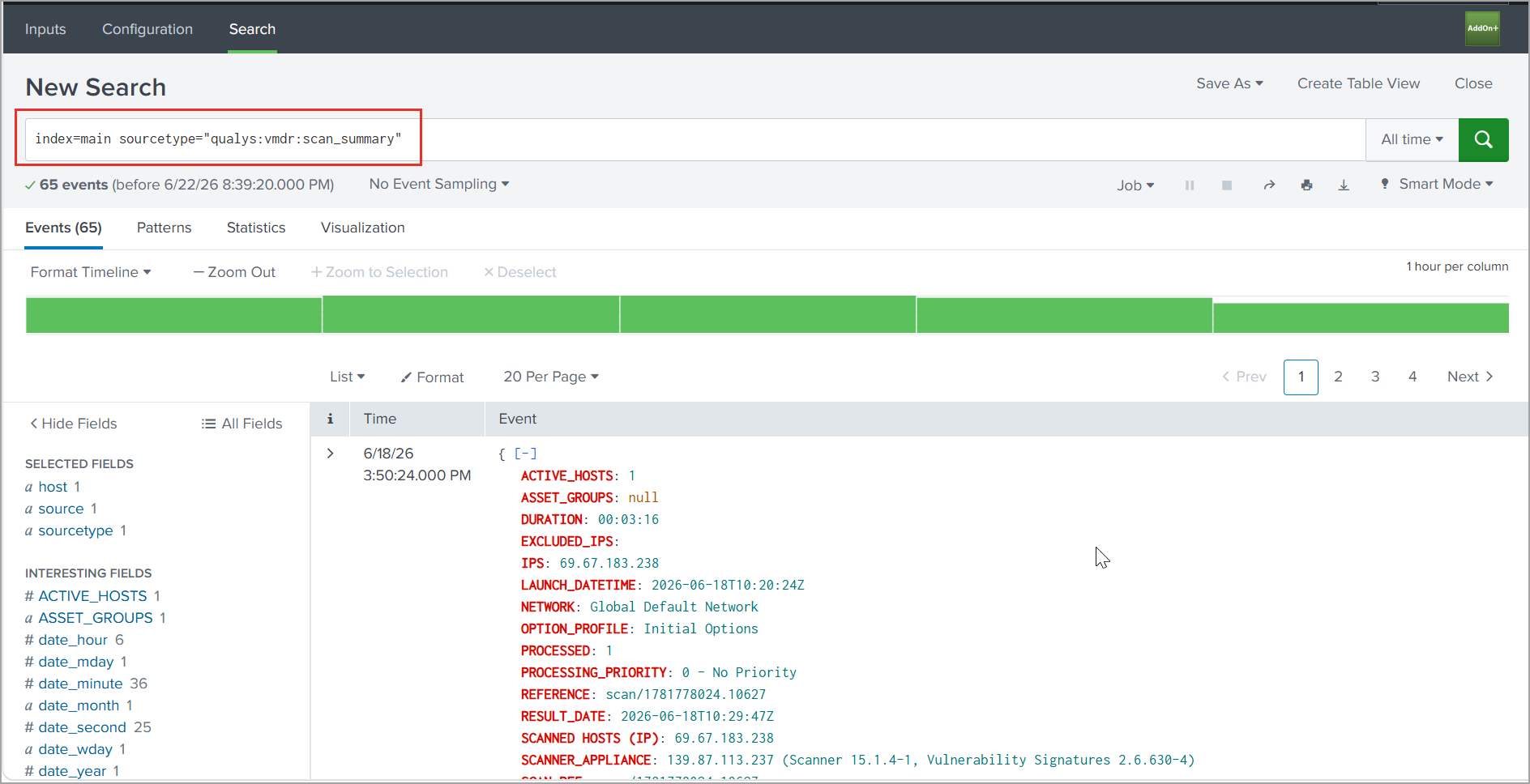Open the No Event Sampling menu
Viewport: 1530px width, 784px height.
439,184
